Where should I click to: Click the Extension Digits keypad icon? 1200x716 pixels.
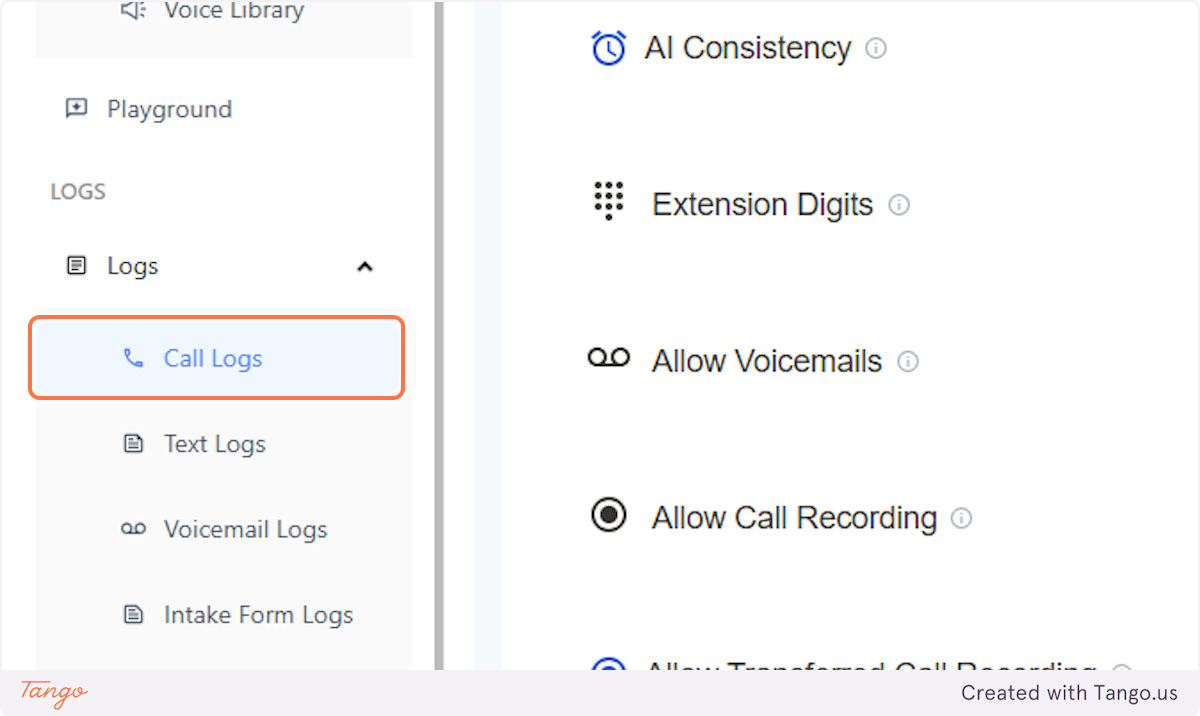click(x=608, y=201)
